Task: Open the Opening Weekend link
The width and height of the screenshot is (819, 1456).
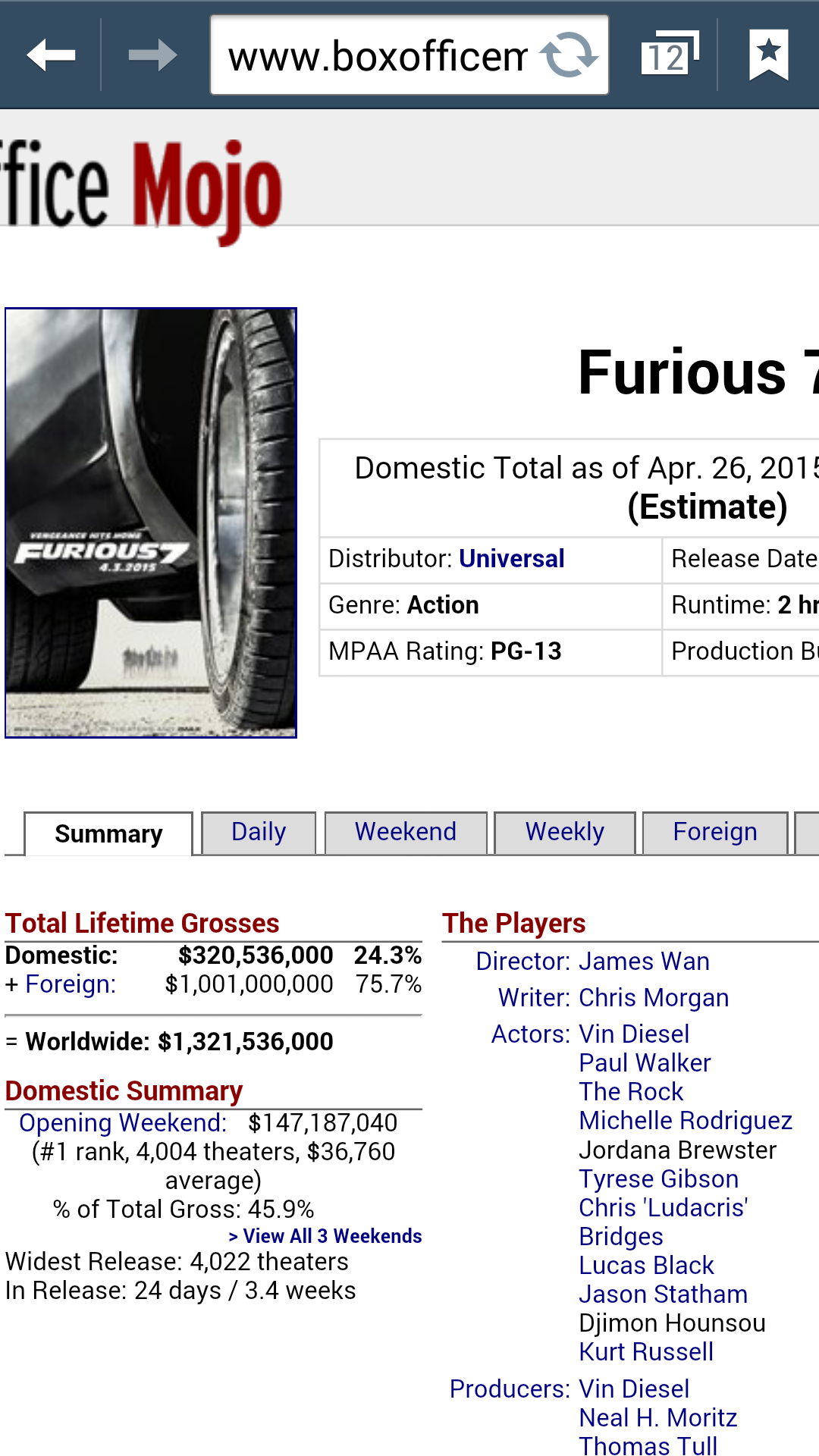Action: (x=123, y=1123)
